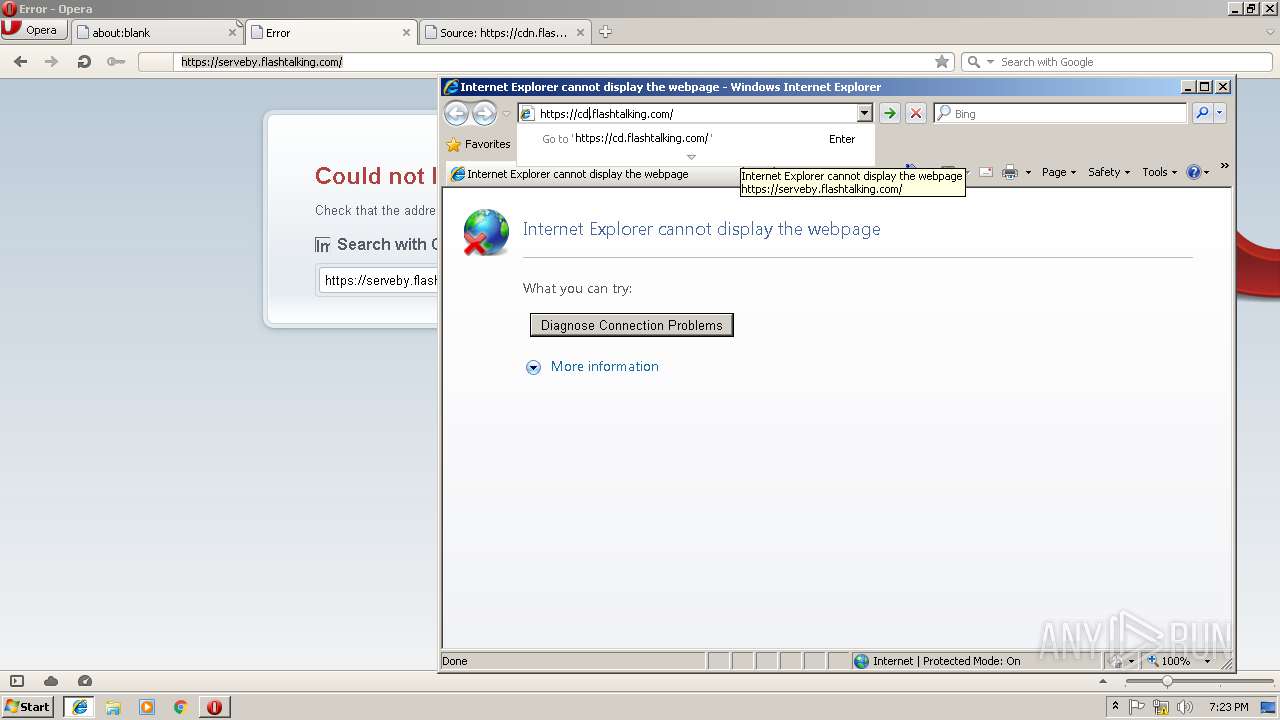Click IE's green Go arrow

point(889,114)
